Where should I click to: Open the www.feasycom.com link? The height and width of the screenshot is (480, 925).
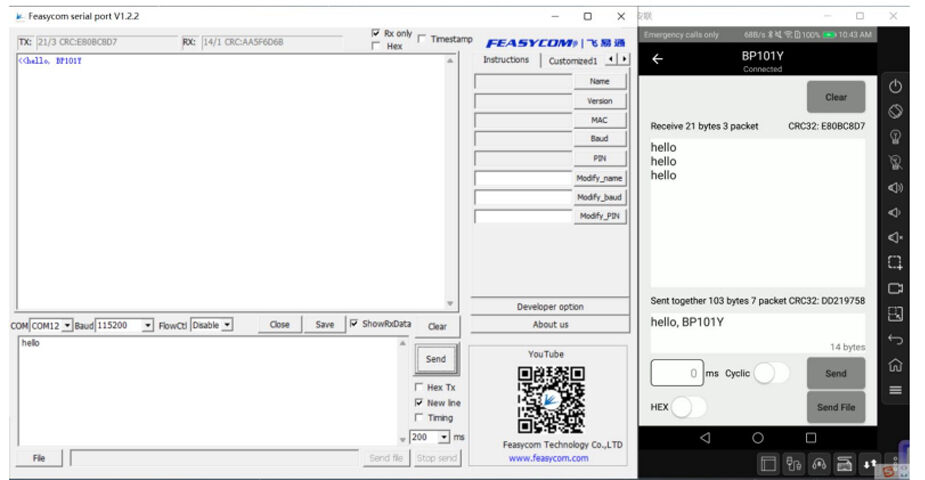click(548, 458)
